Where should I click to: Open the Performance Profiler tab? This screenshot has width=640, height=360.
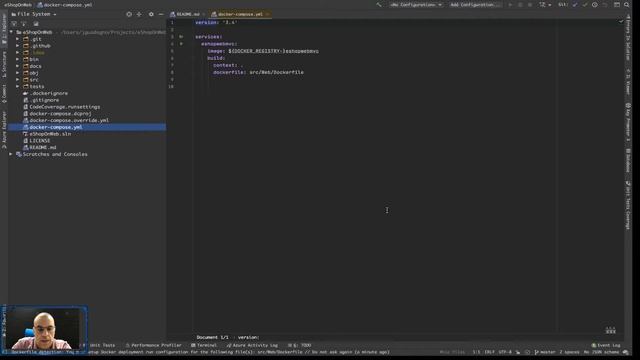[153, 345]
